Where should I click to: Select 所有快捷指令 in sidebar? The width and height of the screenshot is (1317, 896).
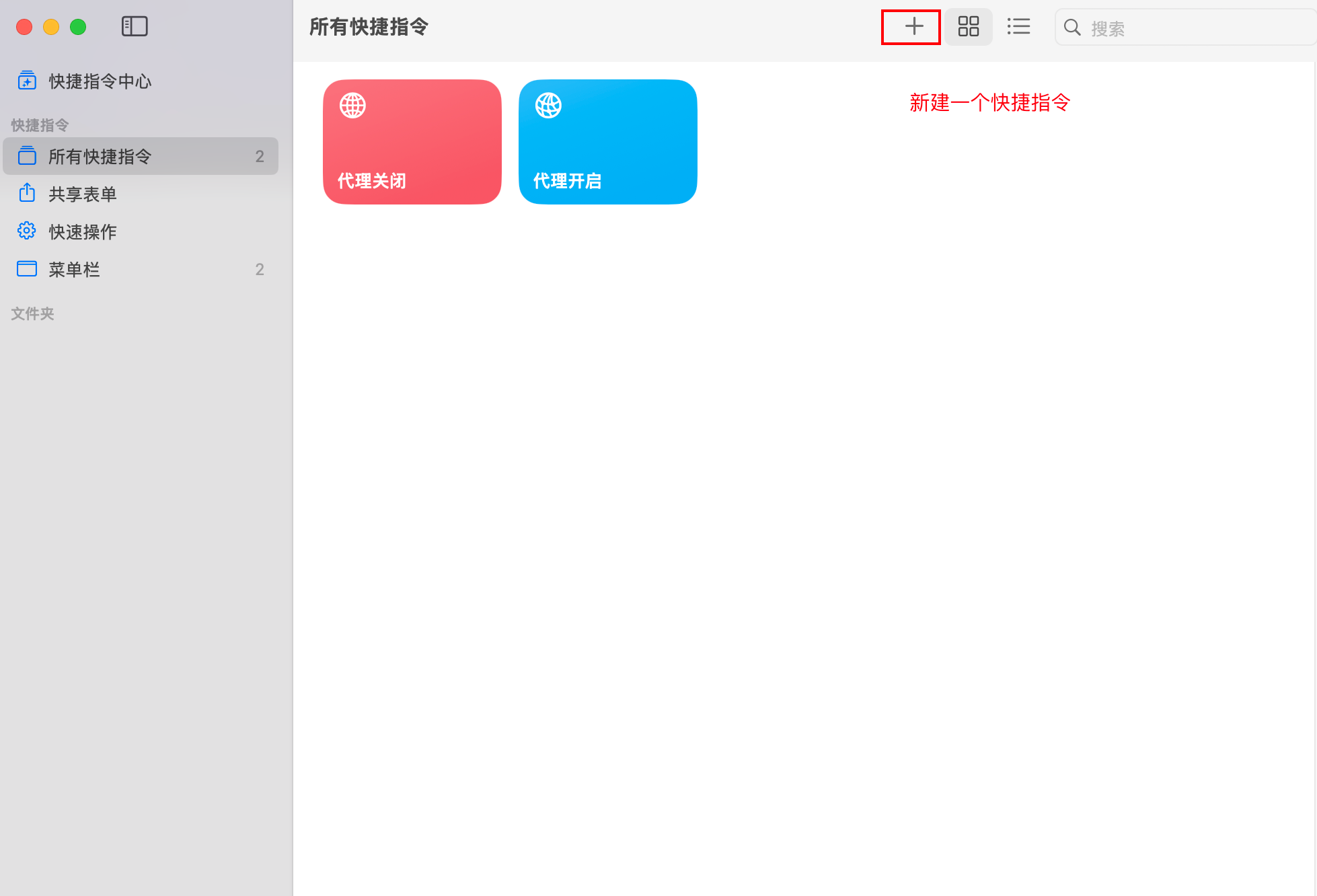[100, 157]
